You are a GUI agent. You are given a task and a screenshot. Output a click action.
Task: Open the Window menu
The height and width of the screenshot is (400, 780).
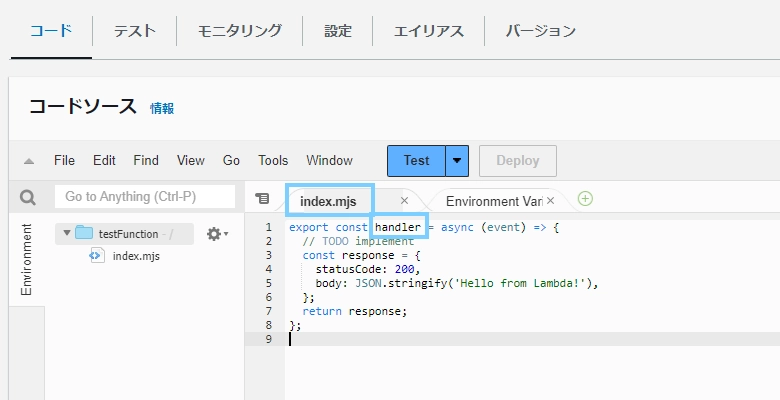329,160
